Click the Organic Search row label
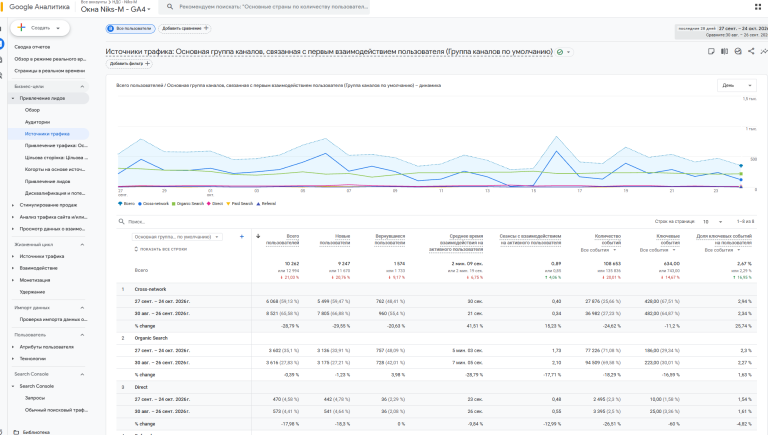The image size is (768, 435). [151, 338]
